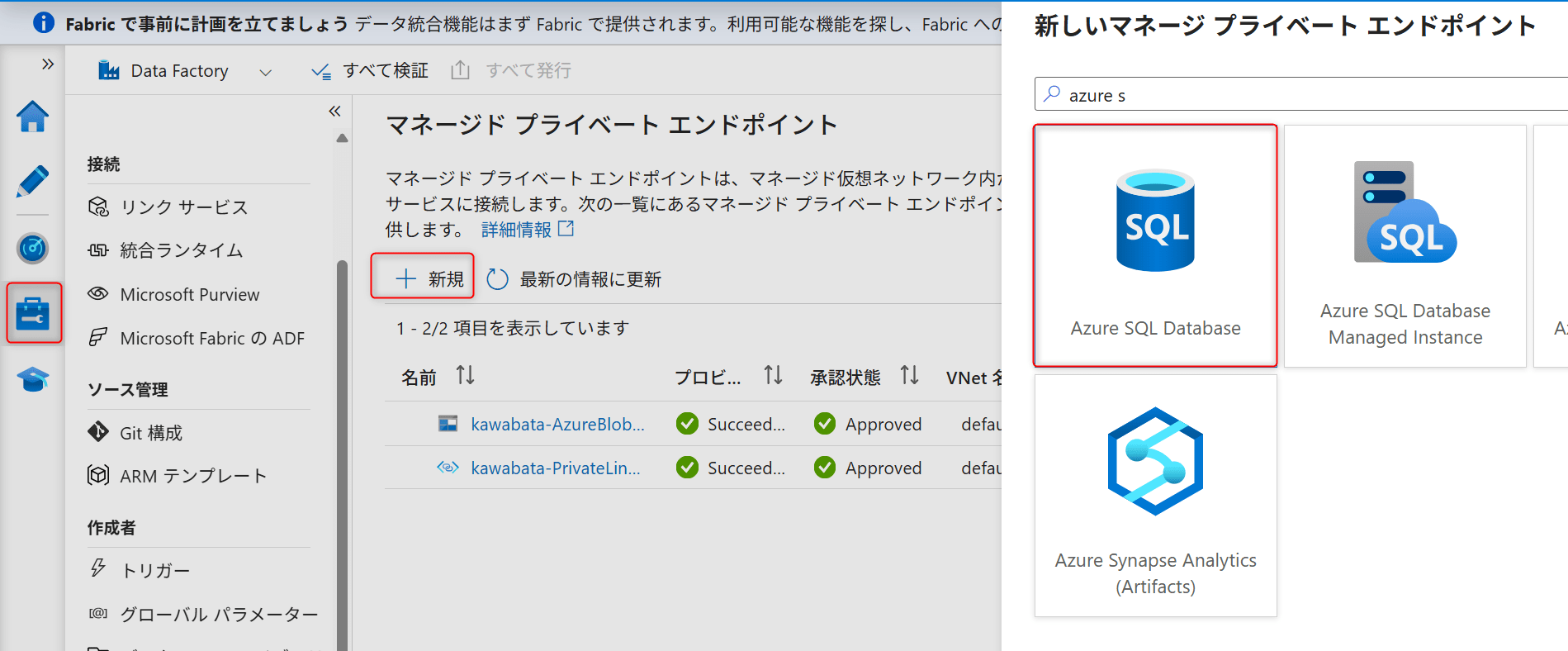Open the Learning Center graduation cap icon

[33, 379]
